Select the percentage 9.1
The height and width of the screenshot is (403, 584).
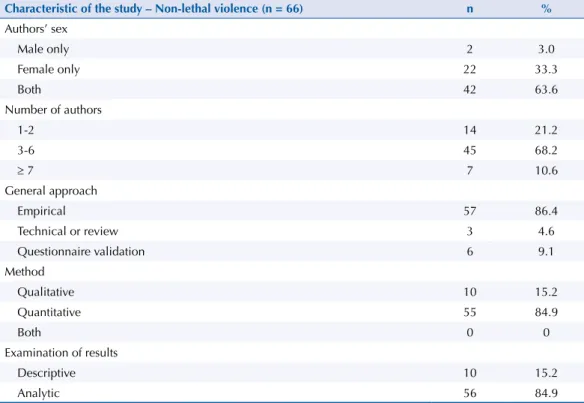pos(546,252)
